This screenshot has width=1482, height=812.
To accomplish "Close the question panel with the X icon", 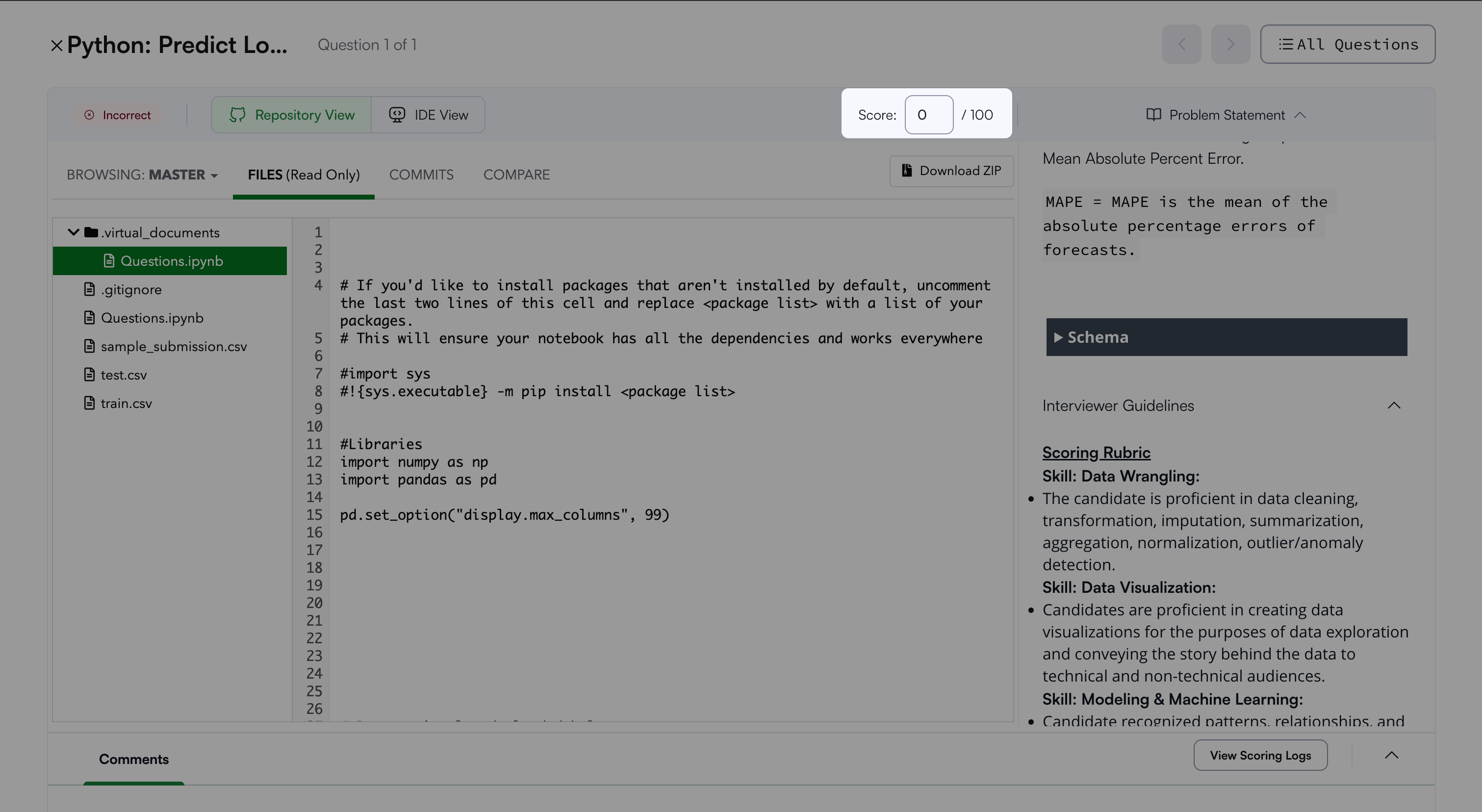I will pos(56,46).
